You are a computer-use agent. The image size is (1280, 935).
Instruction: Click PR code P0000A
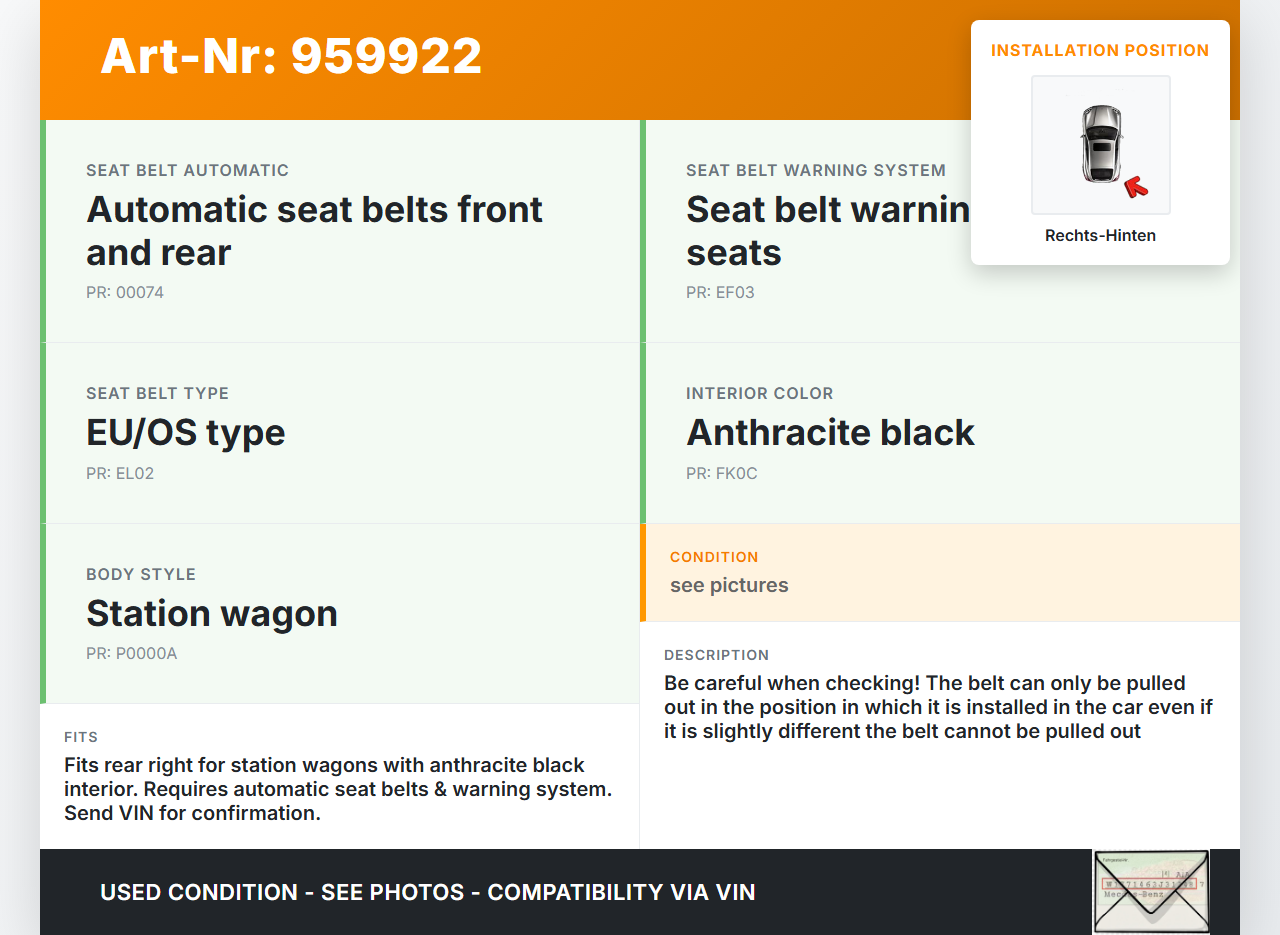132,654
